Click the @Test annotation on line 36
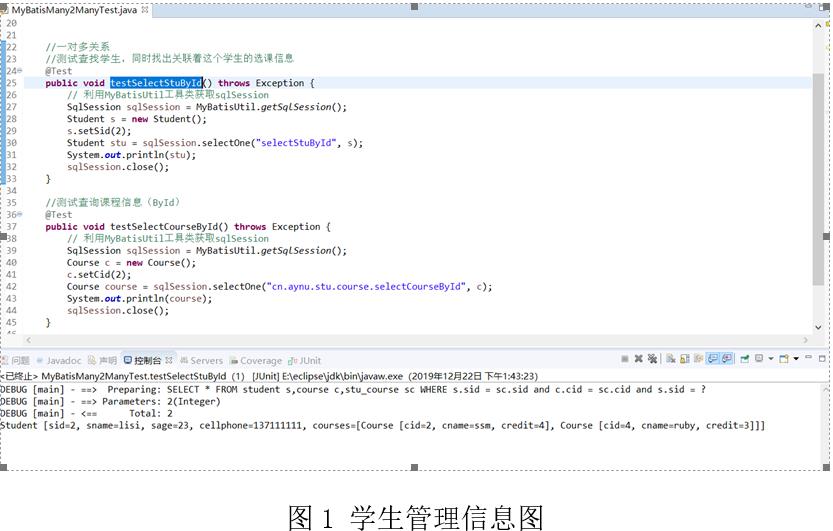This screenshot has height=531, width=833. (x=58, y=215)
